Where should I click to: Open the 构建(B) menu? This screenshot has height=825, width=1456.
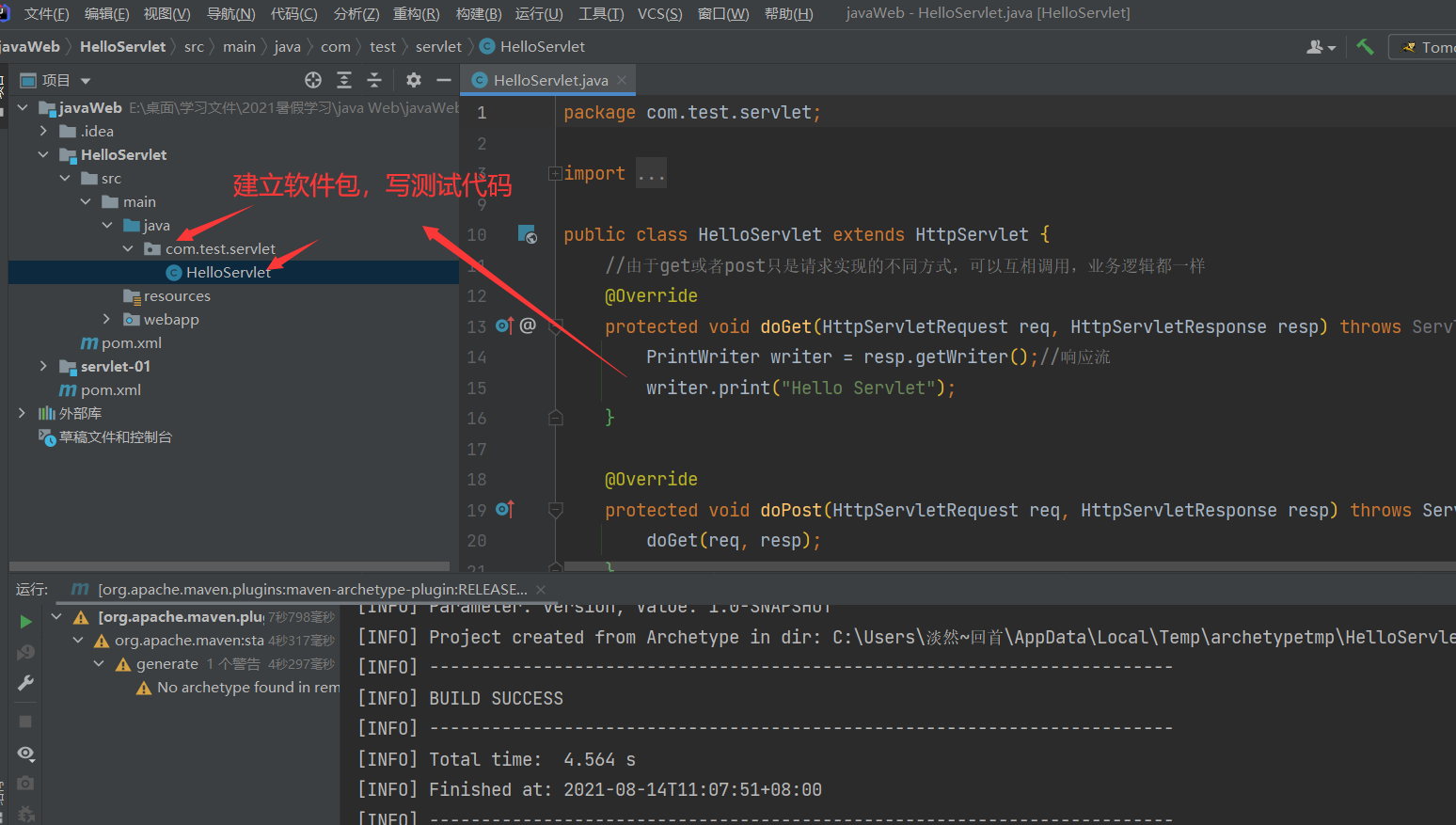tap(478, 13)
